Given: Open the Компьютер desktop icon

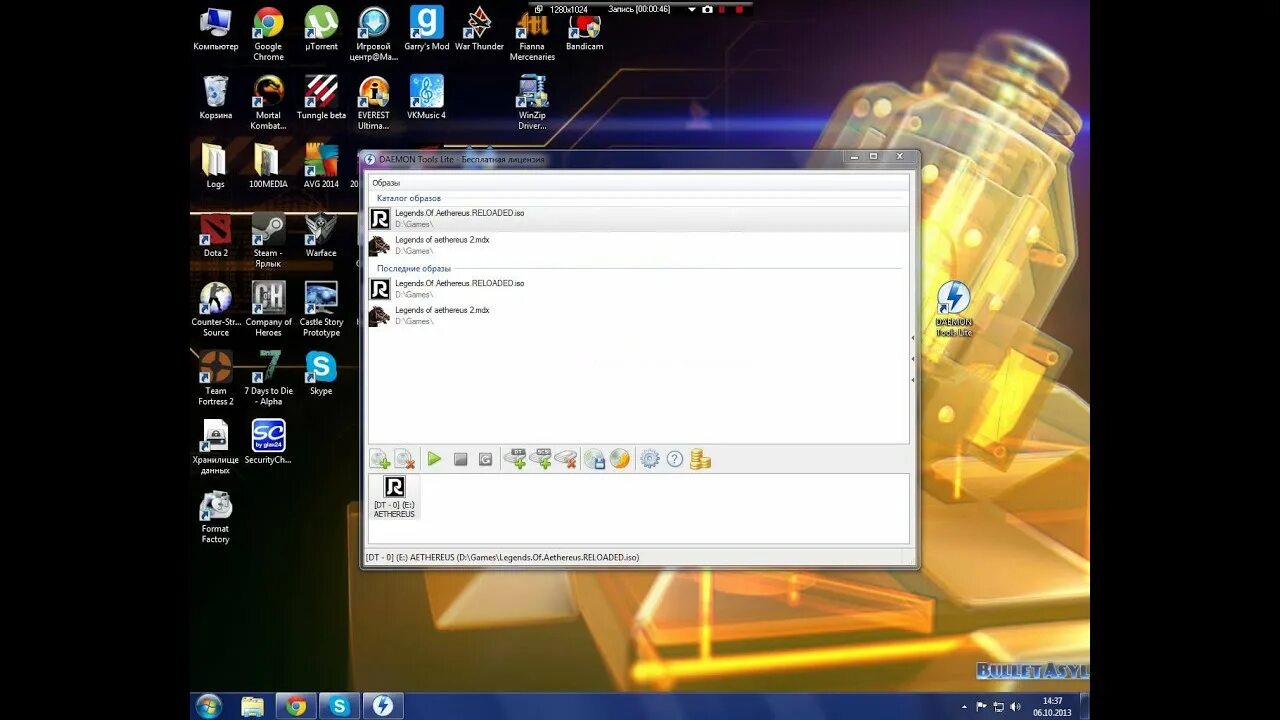Looking at the screenshot, I should [215, 30].
